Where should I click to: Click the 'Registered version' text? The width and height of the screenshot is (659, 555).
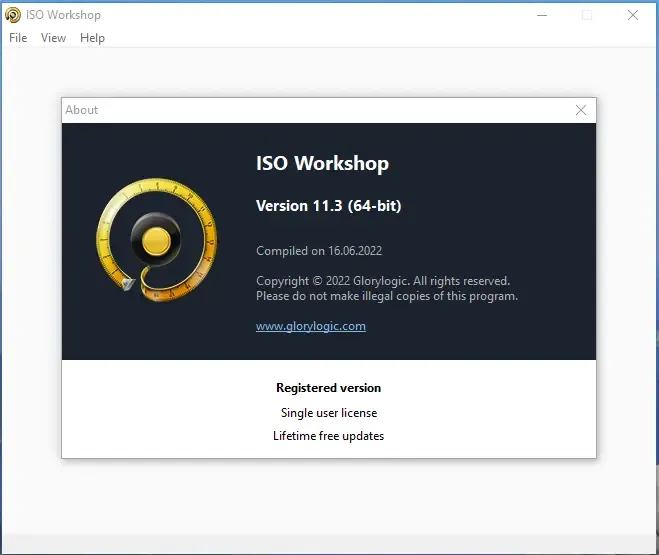coord(329,388)
